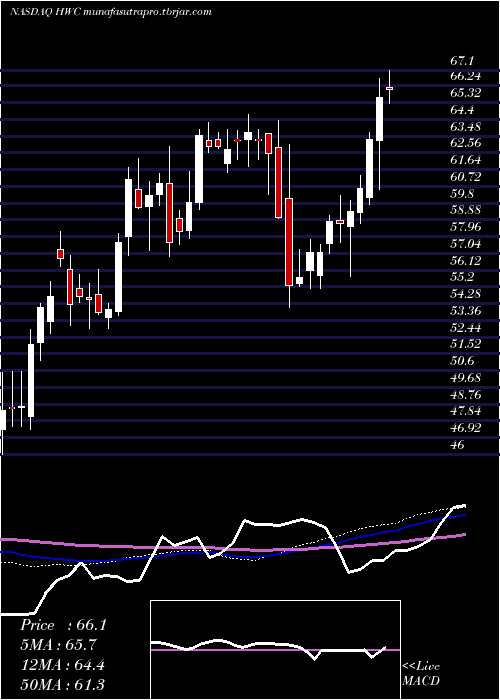Click the latest small red candlestick
Viewport: 500px width, 700px height.
(389, 88)
